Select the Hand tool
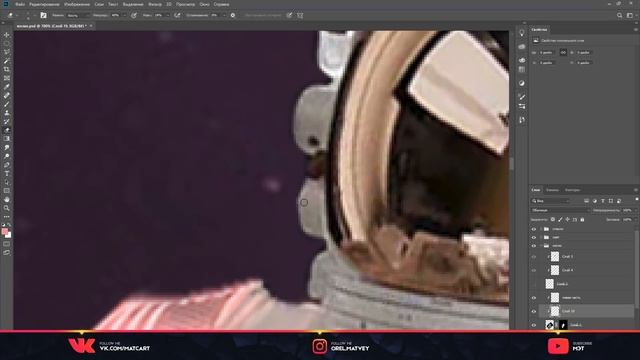This screenshot has height=360, width=640. (x=7, y=200)
